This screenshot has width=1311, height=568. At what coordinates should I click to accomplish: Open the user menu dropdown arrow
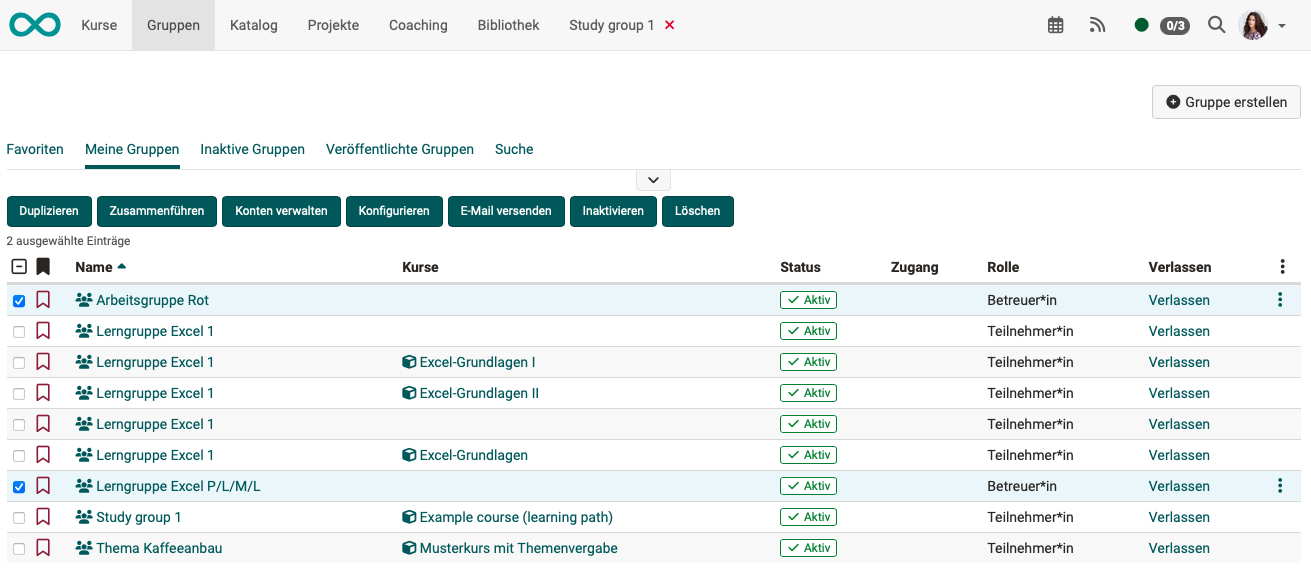click(x=1282, y=26)
